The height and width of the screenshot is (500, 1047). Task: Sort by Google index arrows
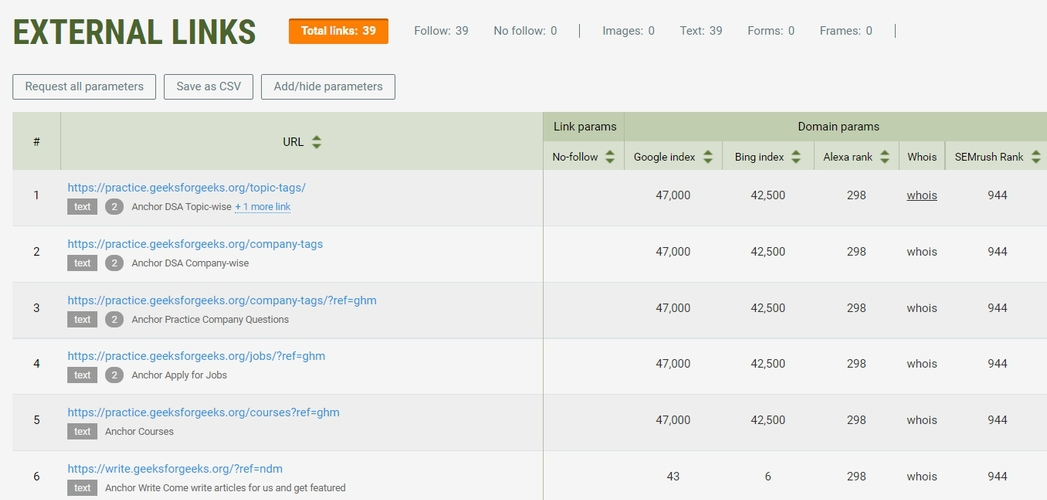[x=708, y=157]
